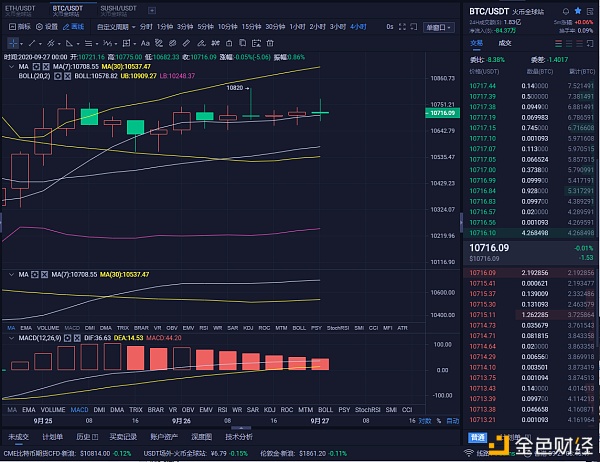Switch to the 成交 trades tab
The image size is (600, 462).
click(505, 43)
